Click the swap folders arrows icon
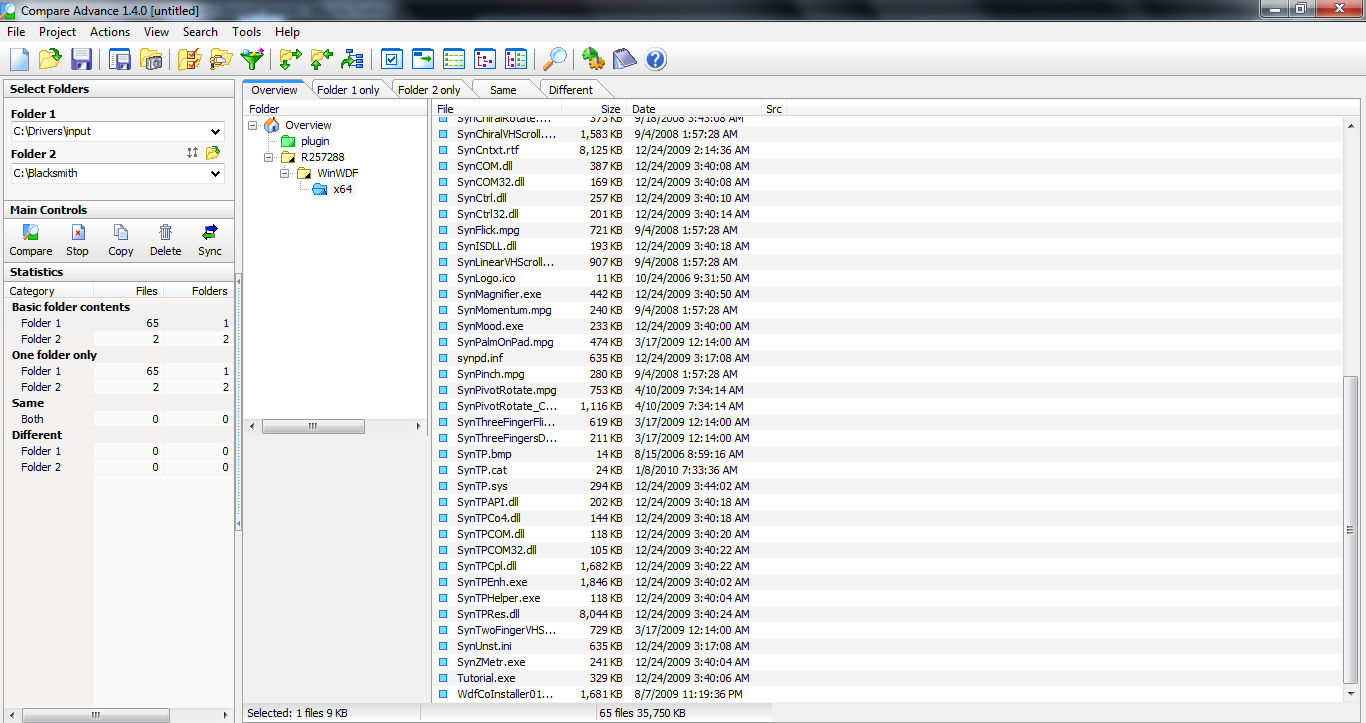The height and width of the screenshot is (723, 1366). click(x=193, y=153)
